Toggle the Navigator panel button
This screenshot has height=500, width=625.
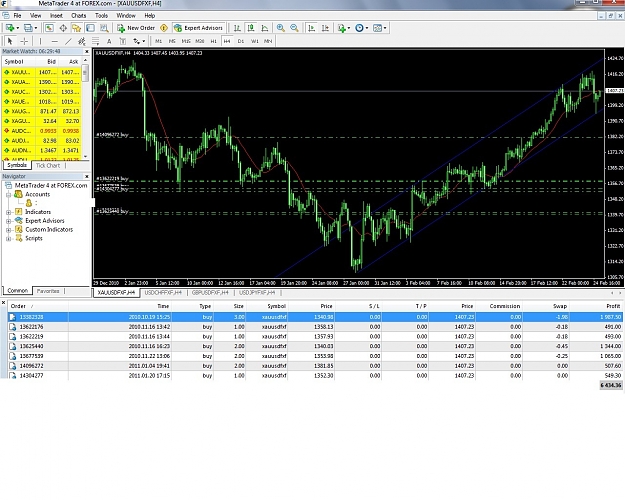coord(77,28)
